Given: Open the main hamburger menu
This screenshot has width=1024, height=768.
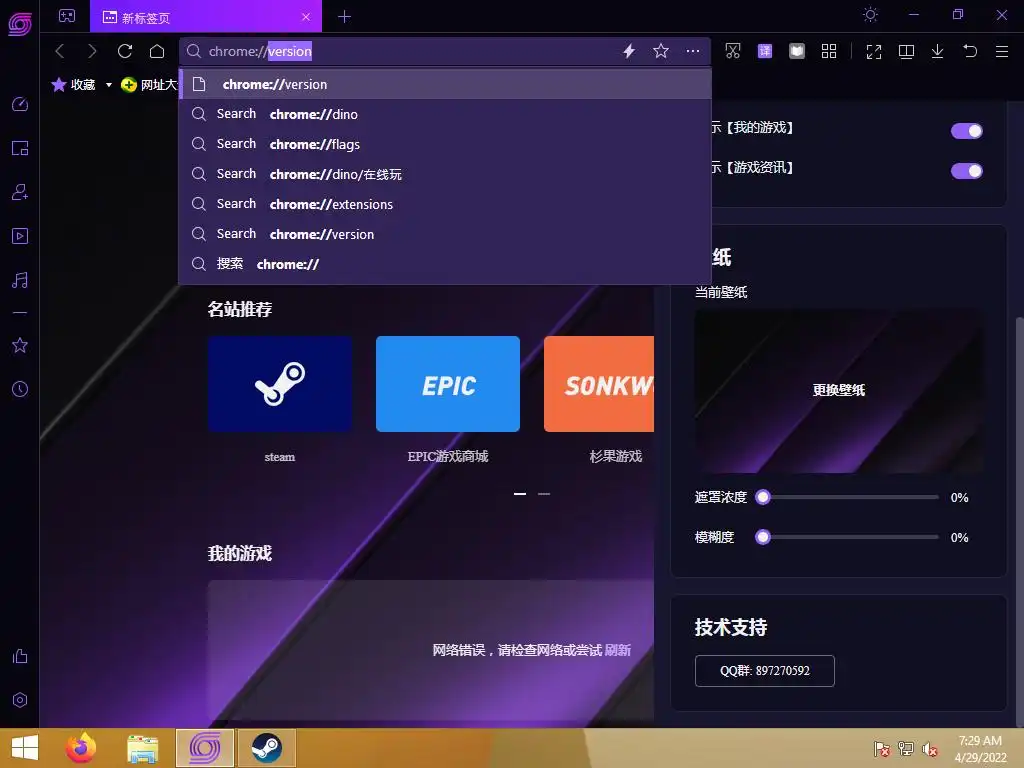Looking at the screenshot, I should tap(1002, 52).
